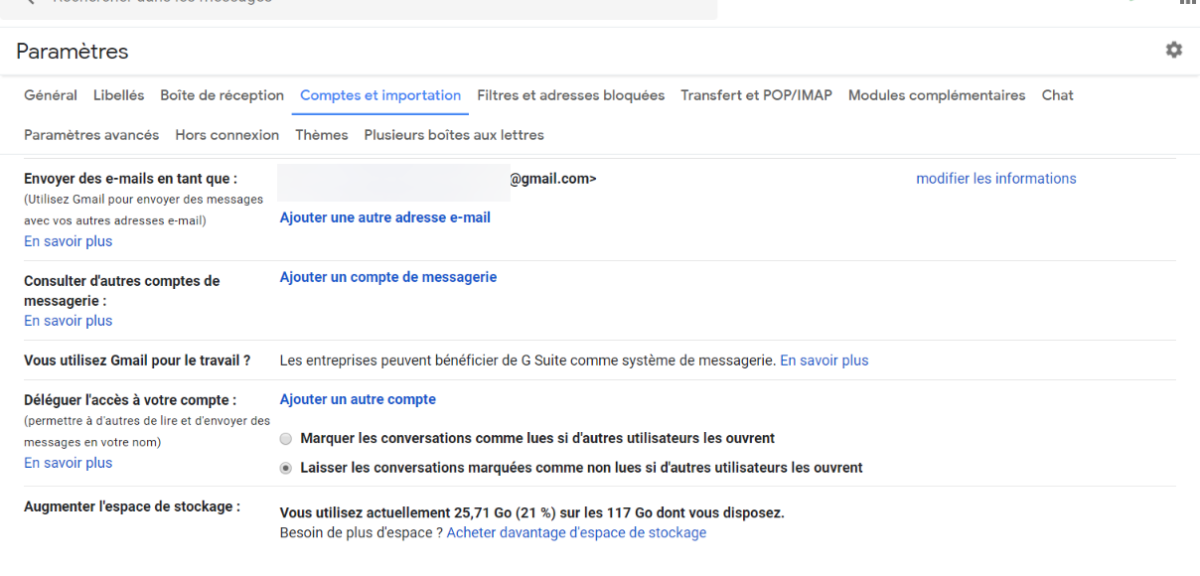Image resolution: width=1200 pixels, height=576 pixels.
Task: Open the Filtres et adresses bloquées tab
Action: click(x=570, y=95)
